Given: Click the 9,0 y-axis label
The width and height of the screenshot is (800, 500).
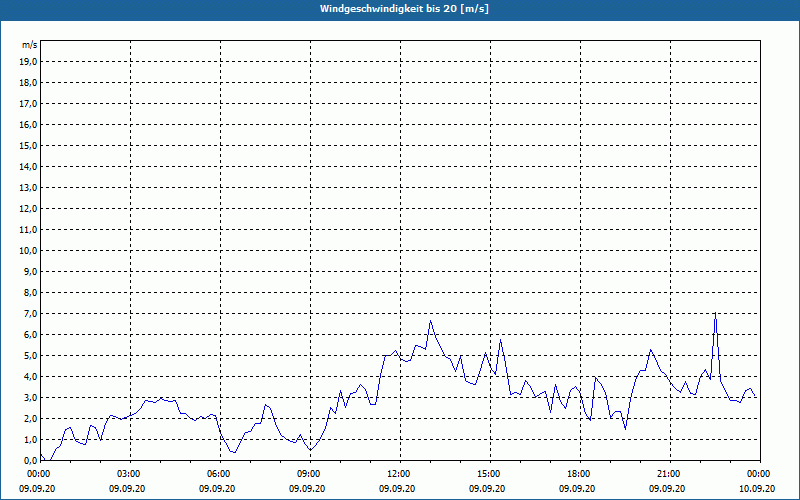Looking at the screenshot, I should point(30,271).
